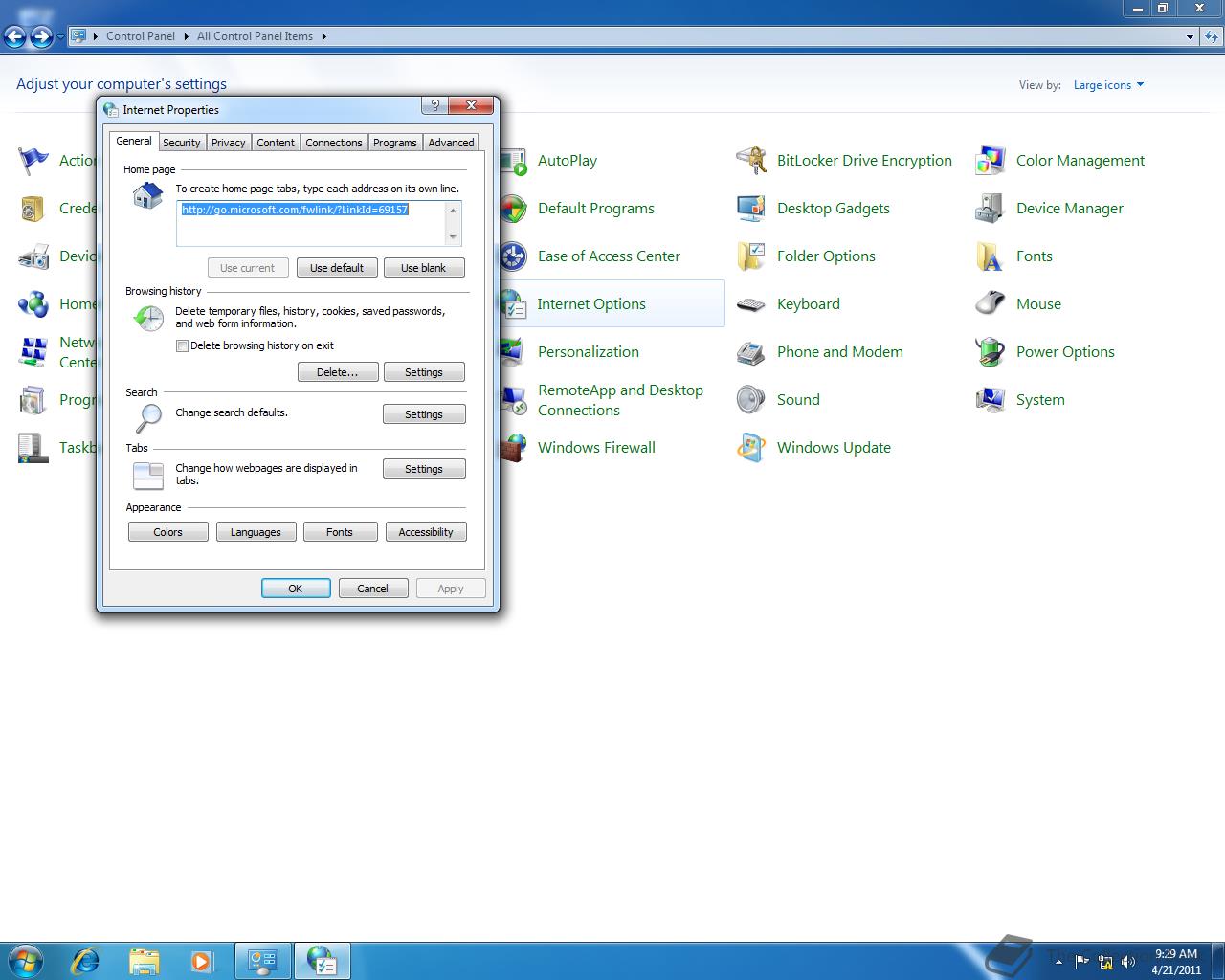This screenshot has height=980, width=1225.
Task: Click the Network and Sharing Center icon
Action: tap(33, 352)
